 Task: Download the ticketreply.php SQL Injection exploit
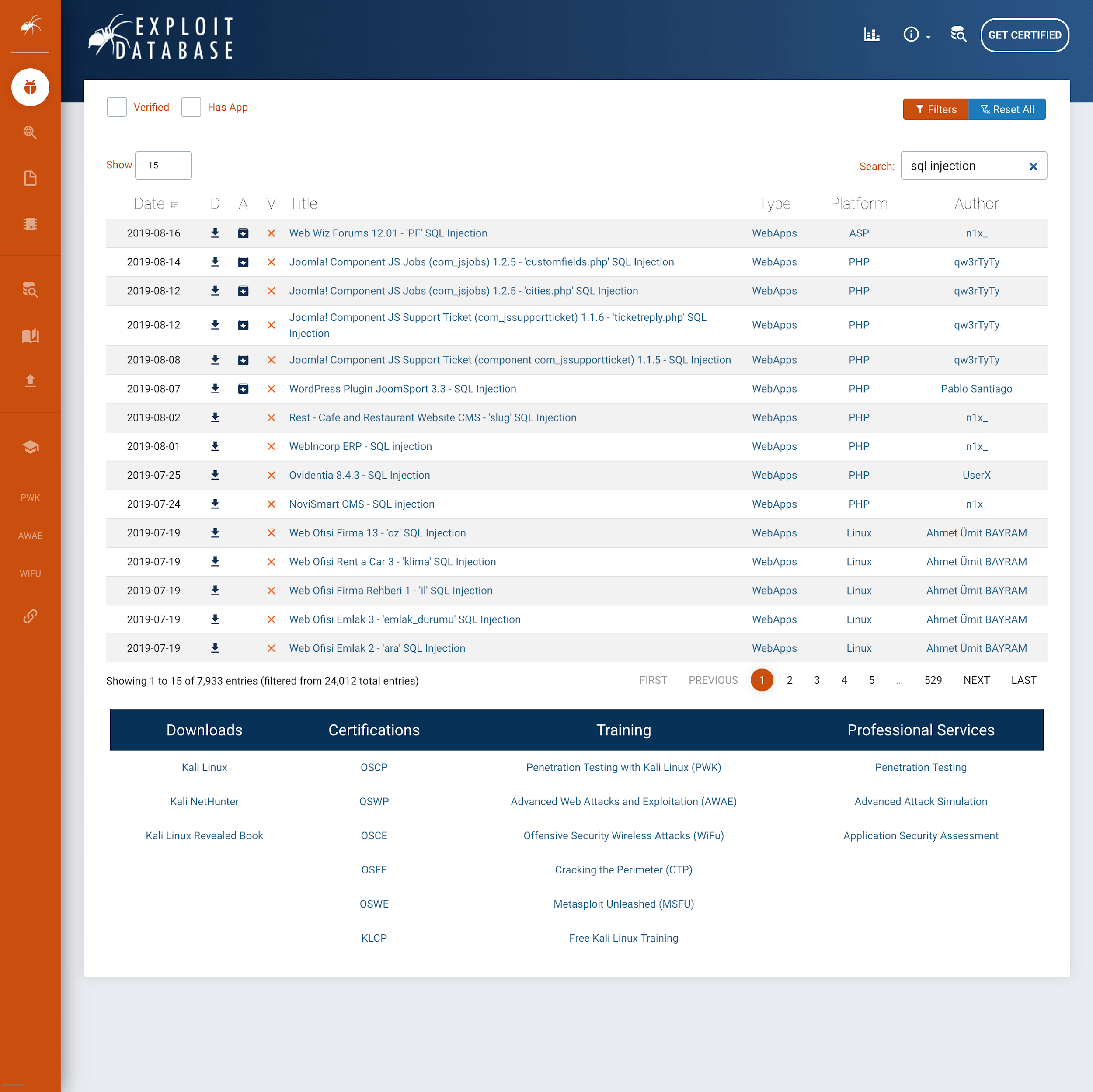pyautogui.click(x=215, y=325)
